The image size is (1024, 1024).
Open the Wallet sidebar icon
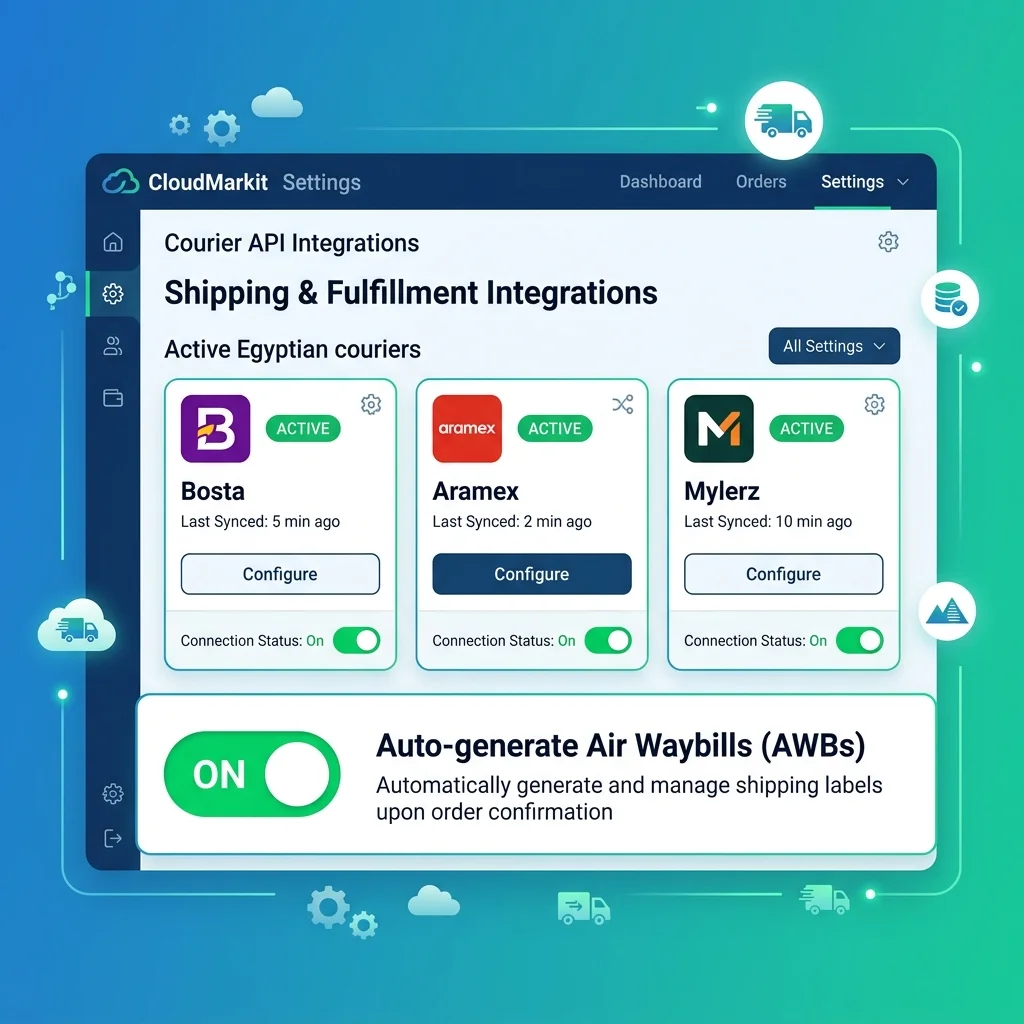(x=113, y=398)
